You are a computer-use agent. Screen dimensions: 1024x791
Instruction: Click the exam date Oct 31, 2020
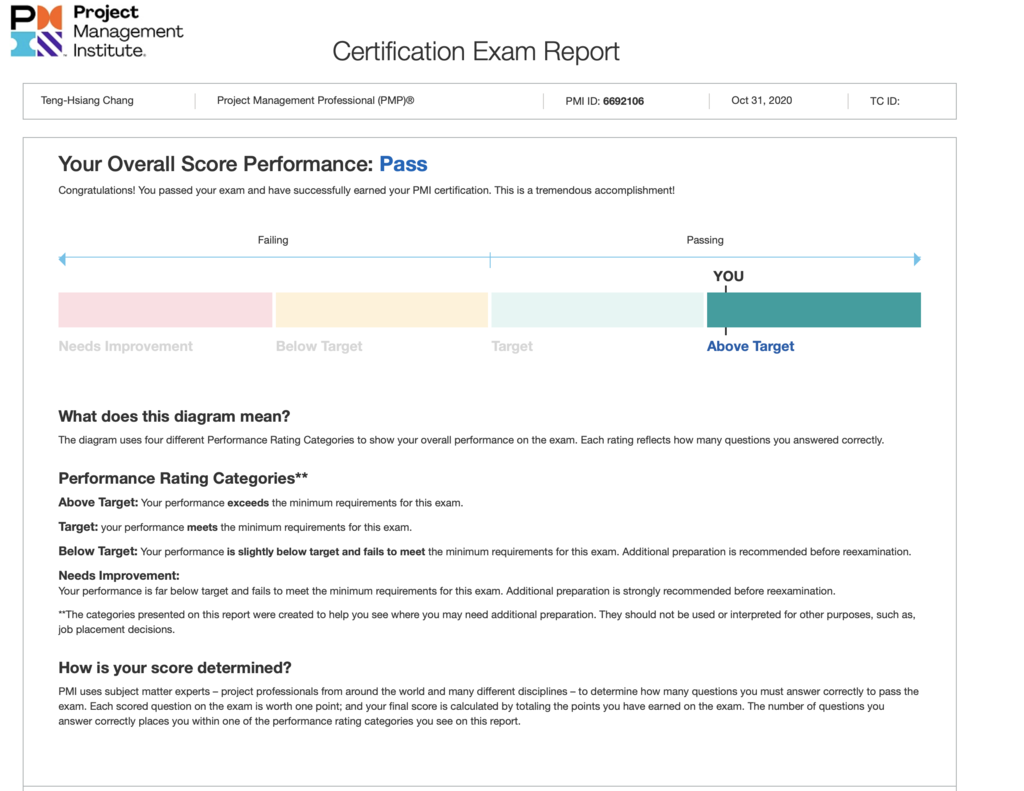pos(761,101)
